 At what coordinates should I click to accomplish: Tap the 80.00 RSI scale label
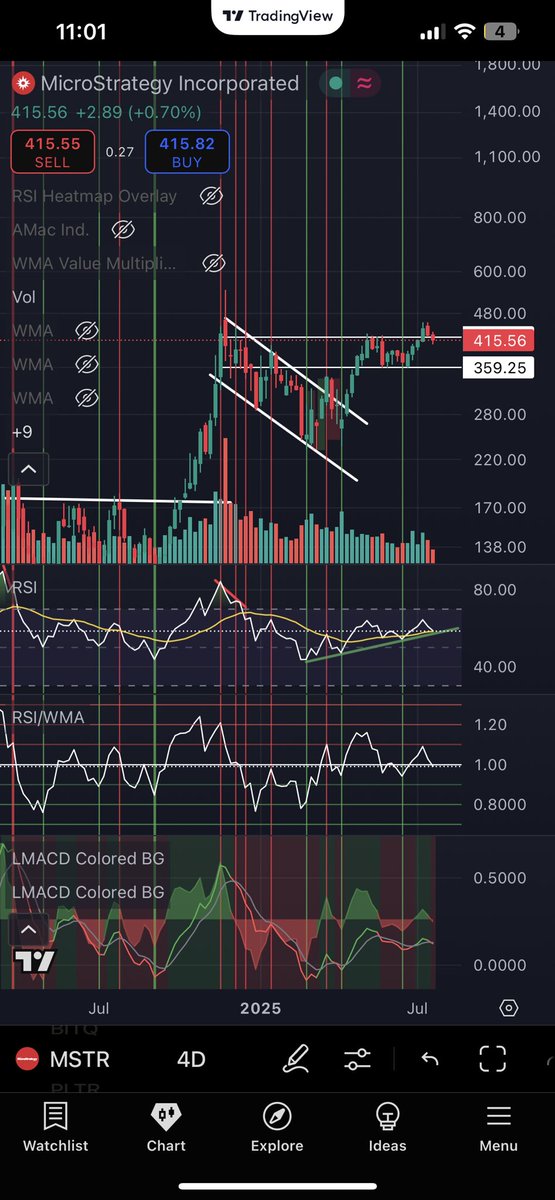click(495, 589)
